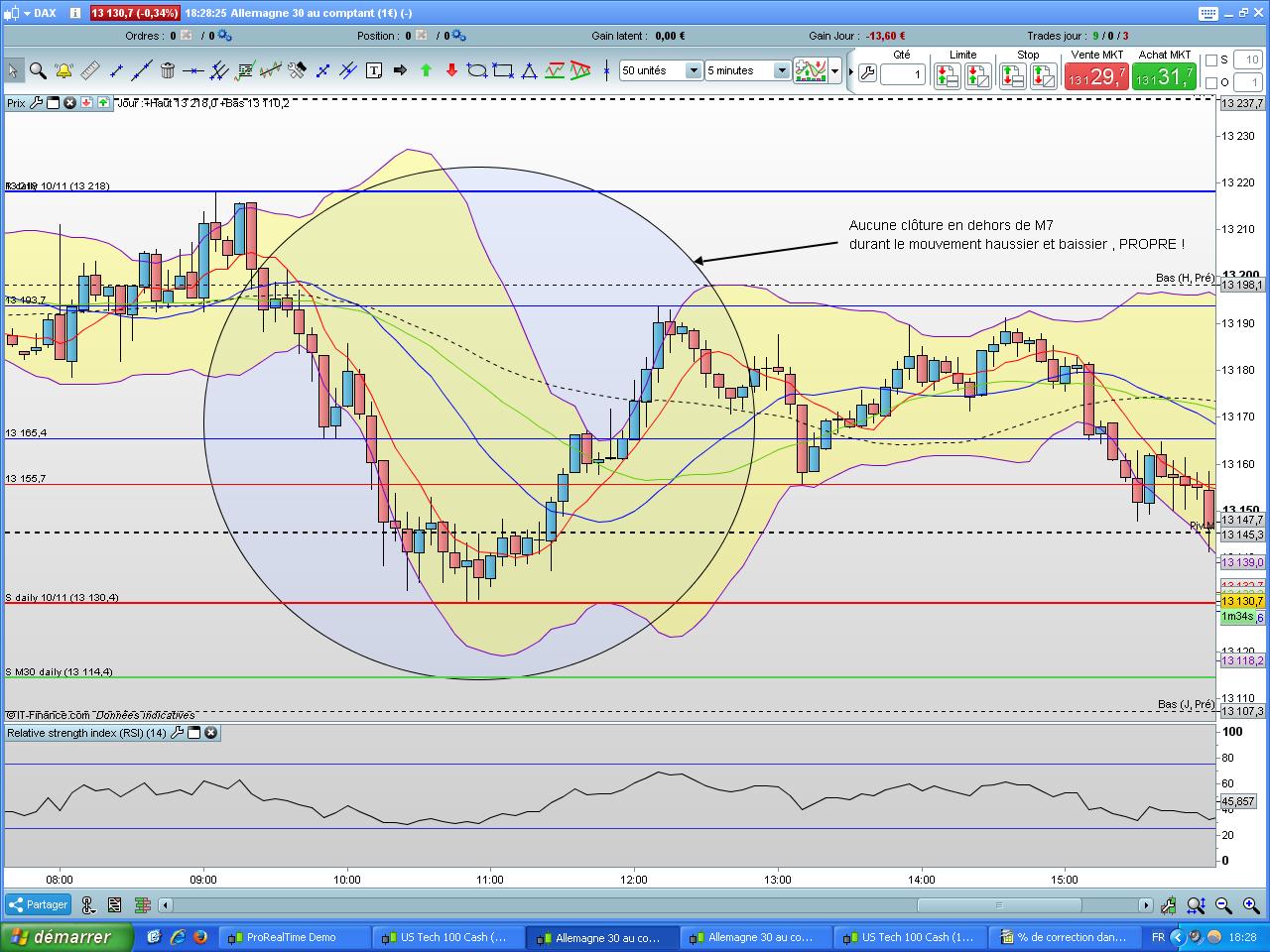This screenshot has height=952, width=1270.
Task: Select the ruler measurement tool
Action: point(90,70)
